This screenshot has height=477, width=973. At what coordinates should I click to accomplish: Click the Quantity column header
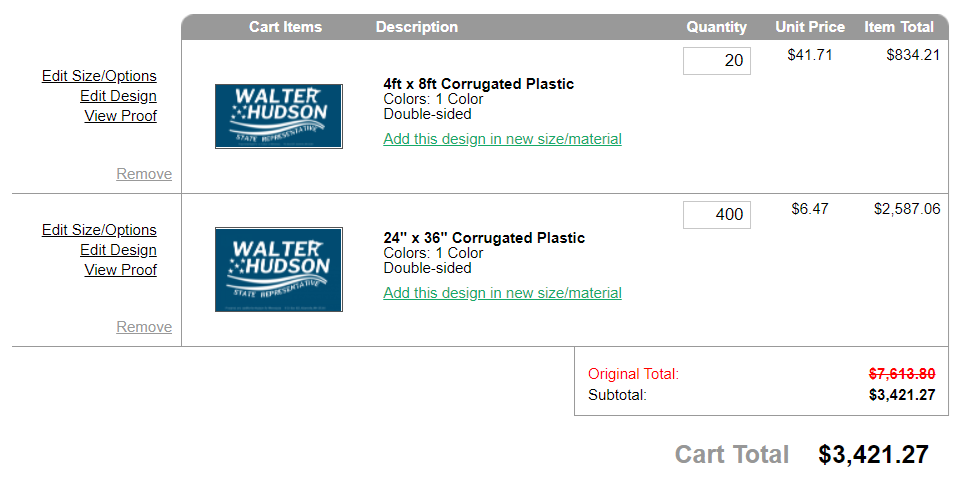(717, 27)
